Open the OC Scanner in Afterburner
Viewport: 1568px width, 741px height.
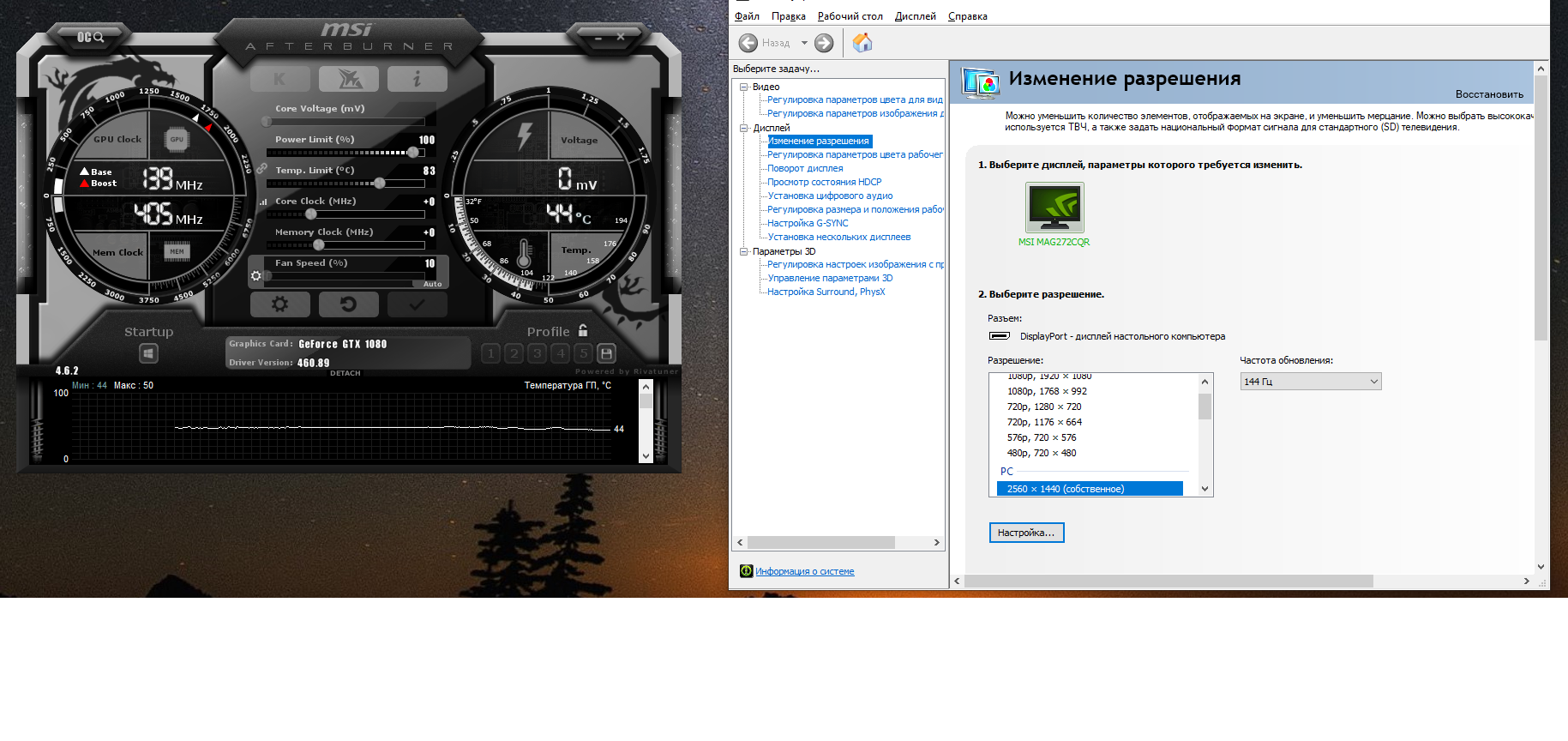coord(90,37)
